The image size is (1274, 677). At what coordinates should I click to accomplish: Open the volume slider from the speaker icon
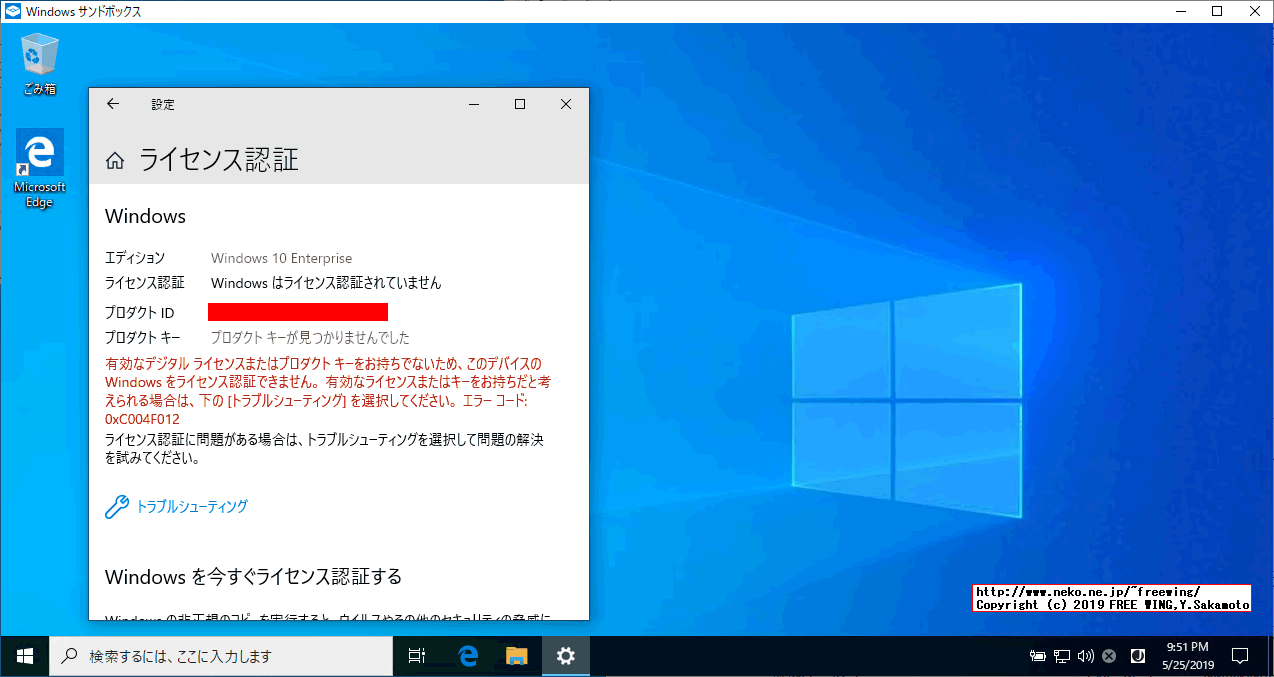(1085, 655)
